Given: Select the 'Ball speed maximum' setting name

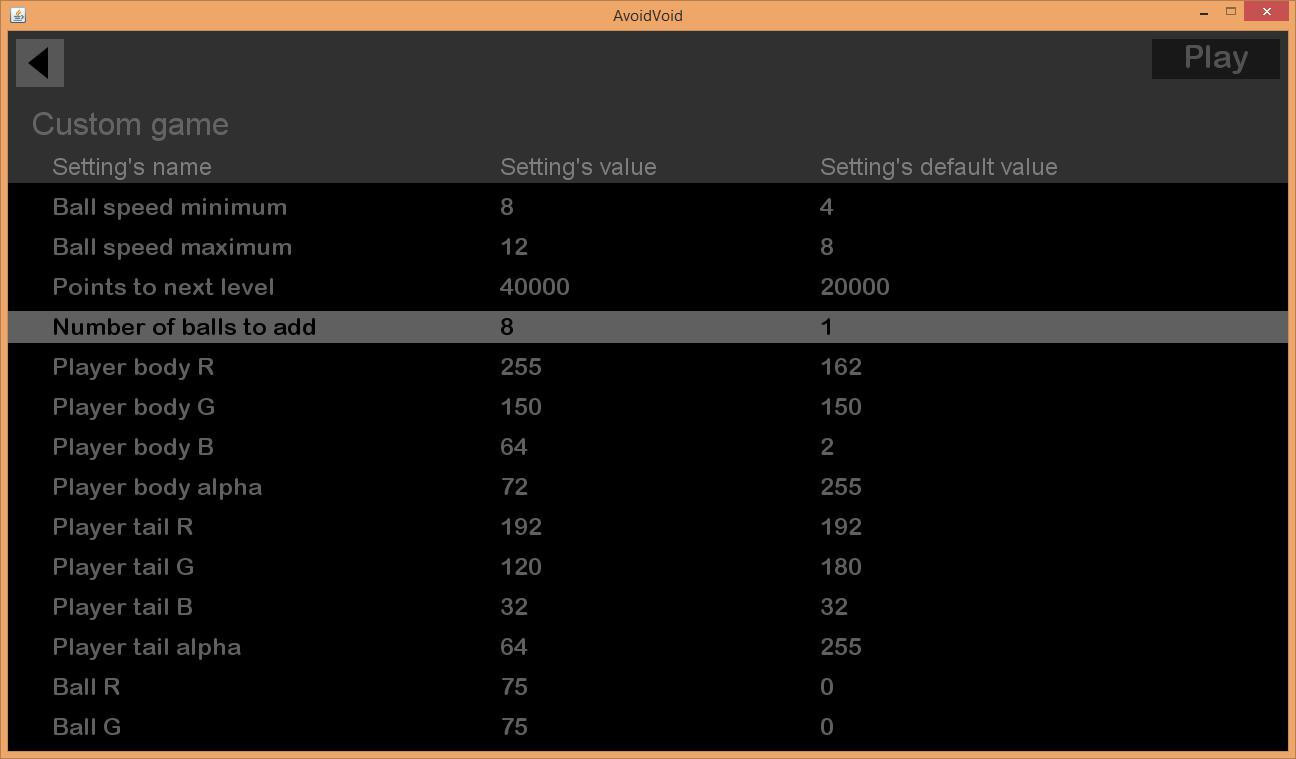Looking at the screenshot, I should (x=172, y=247).
